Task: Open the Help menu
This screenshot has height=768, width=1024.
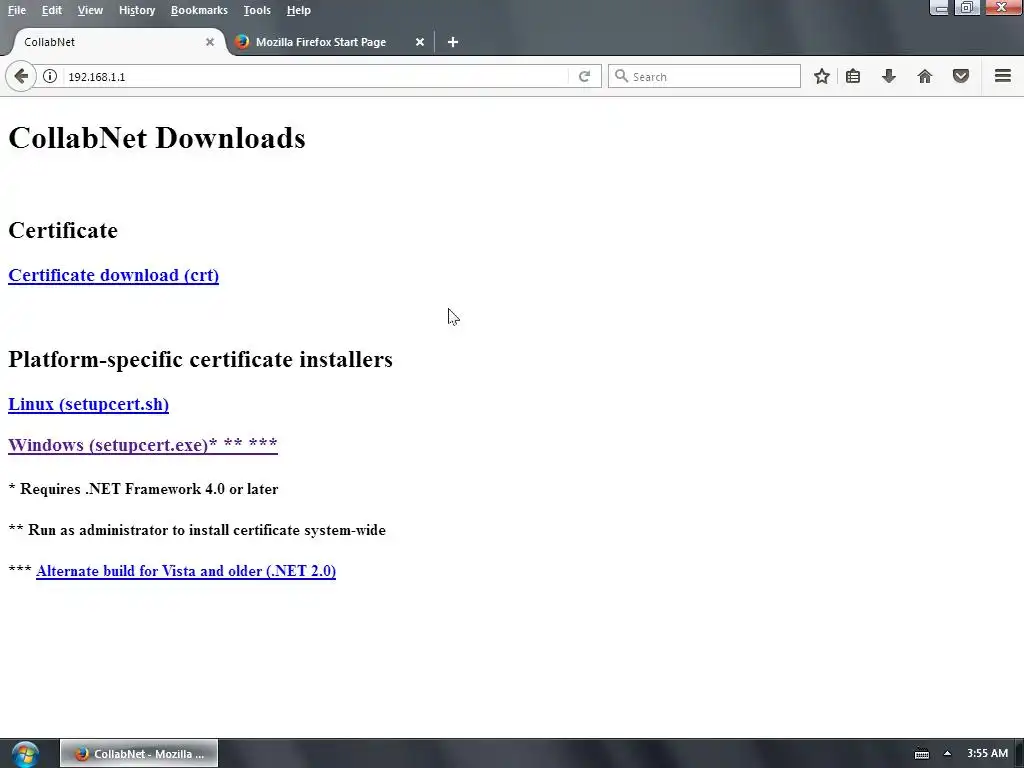Action: click(298, 10)
